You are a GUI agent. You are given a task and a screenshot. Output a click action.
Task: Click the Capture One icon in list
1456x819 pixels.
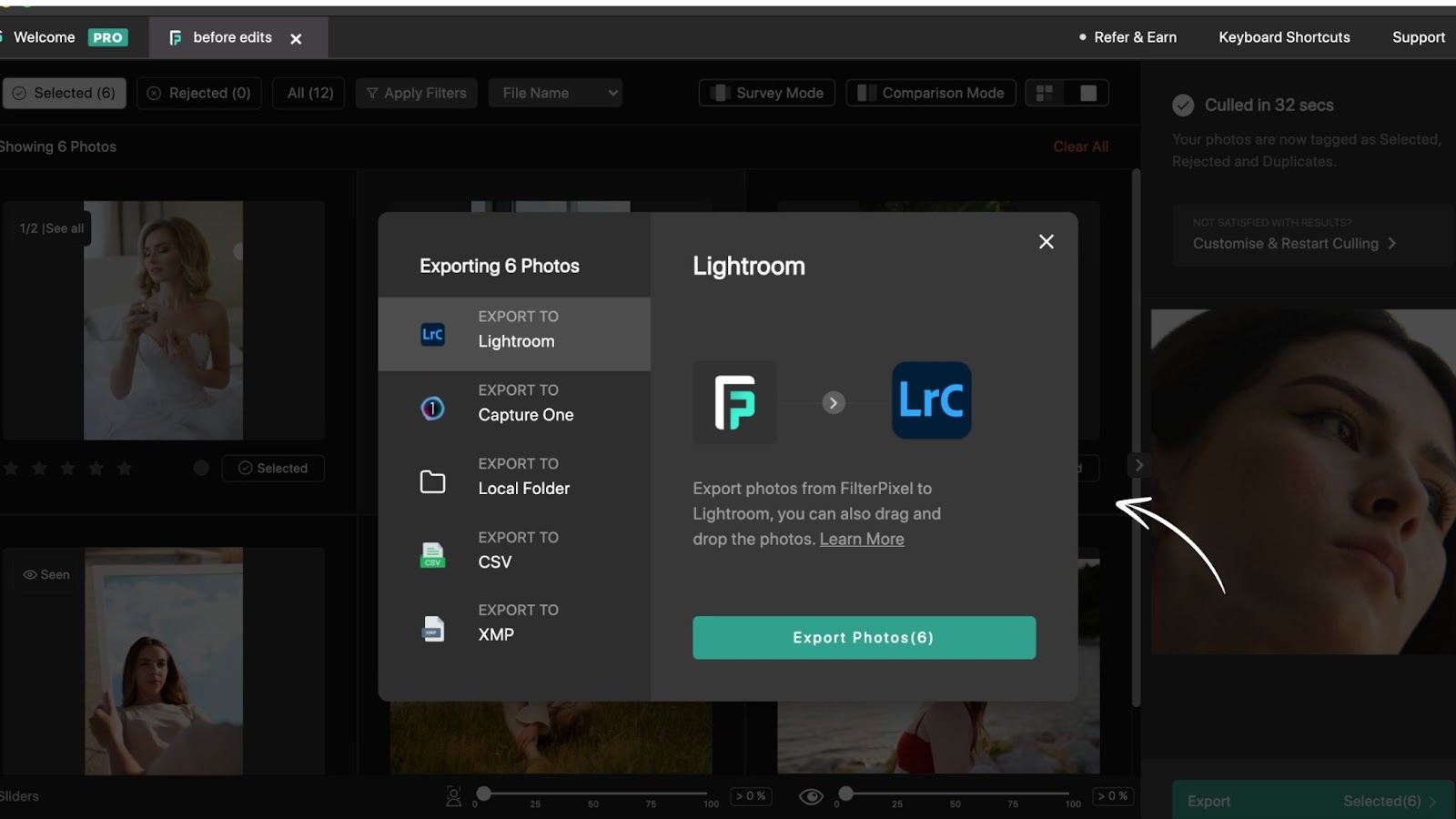[x=432, y=409]
